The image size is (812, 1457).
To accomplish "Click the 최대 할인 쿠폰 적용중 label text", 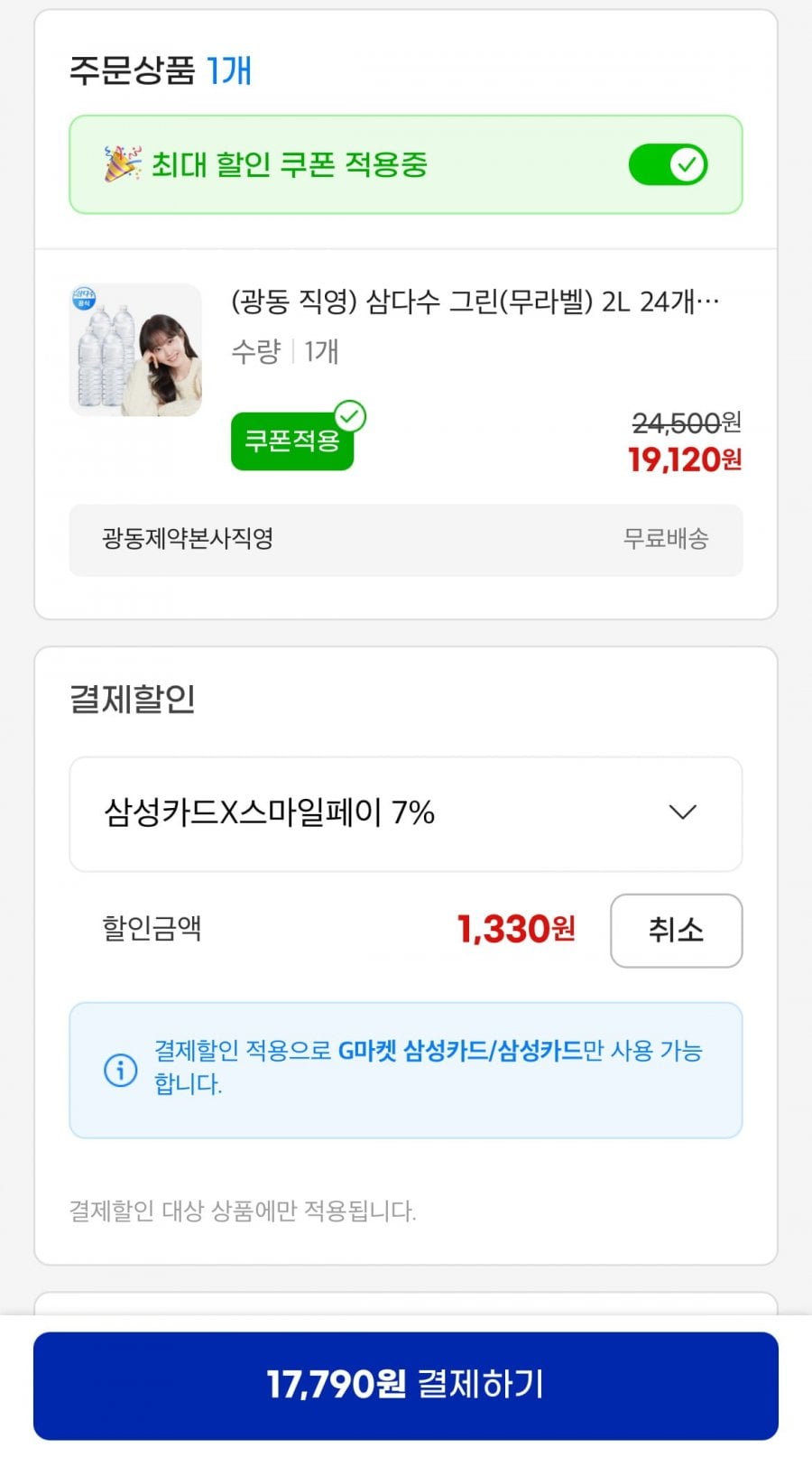I will (289, 165).
